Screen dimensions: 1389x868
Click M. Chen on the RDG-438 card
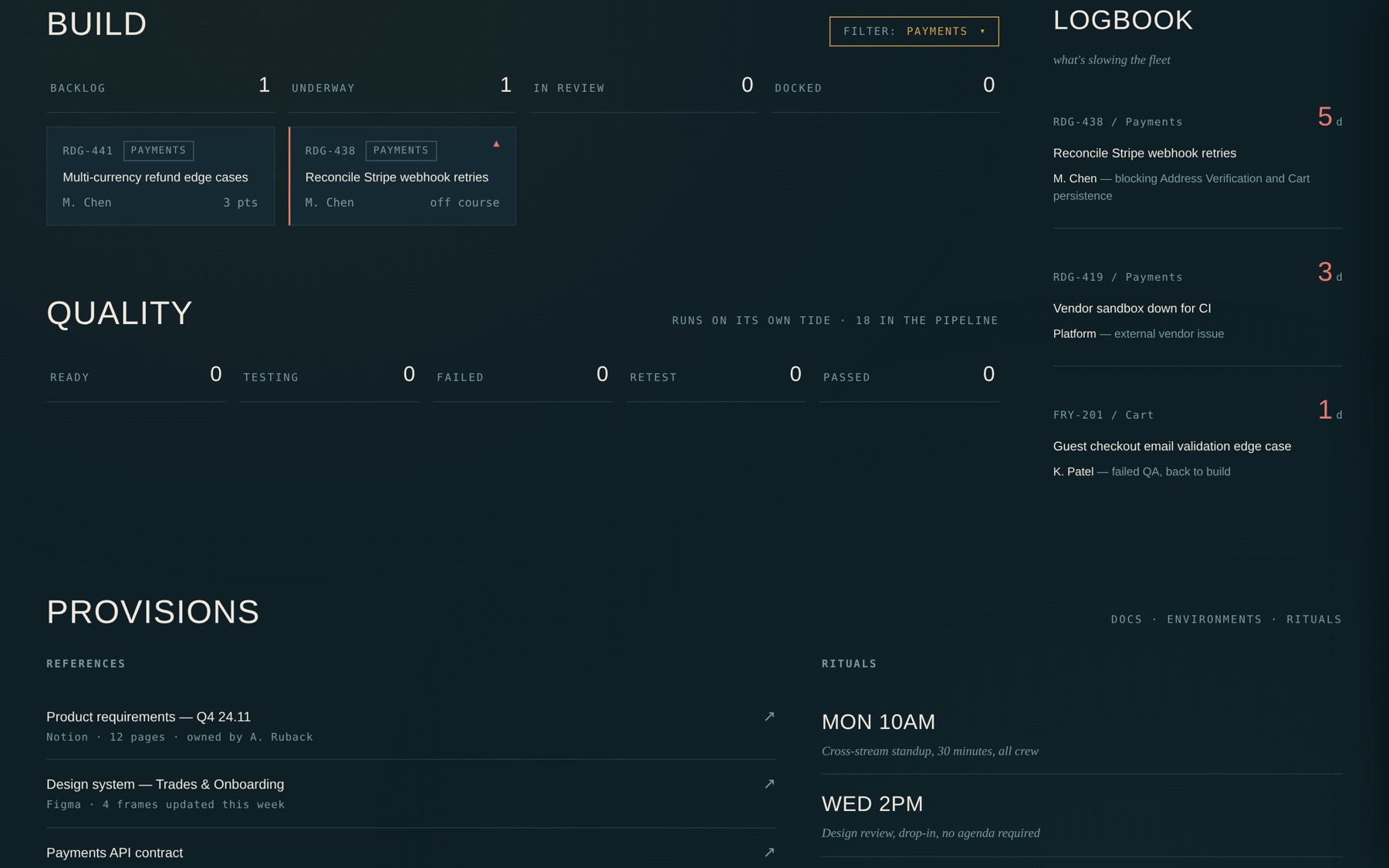point(330,202)
